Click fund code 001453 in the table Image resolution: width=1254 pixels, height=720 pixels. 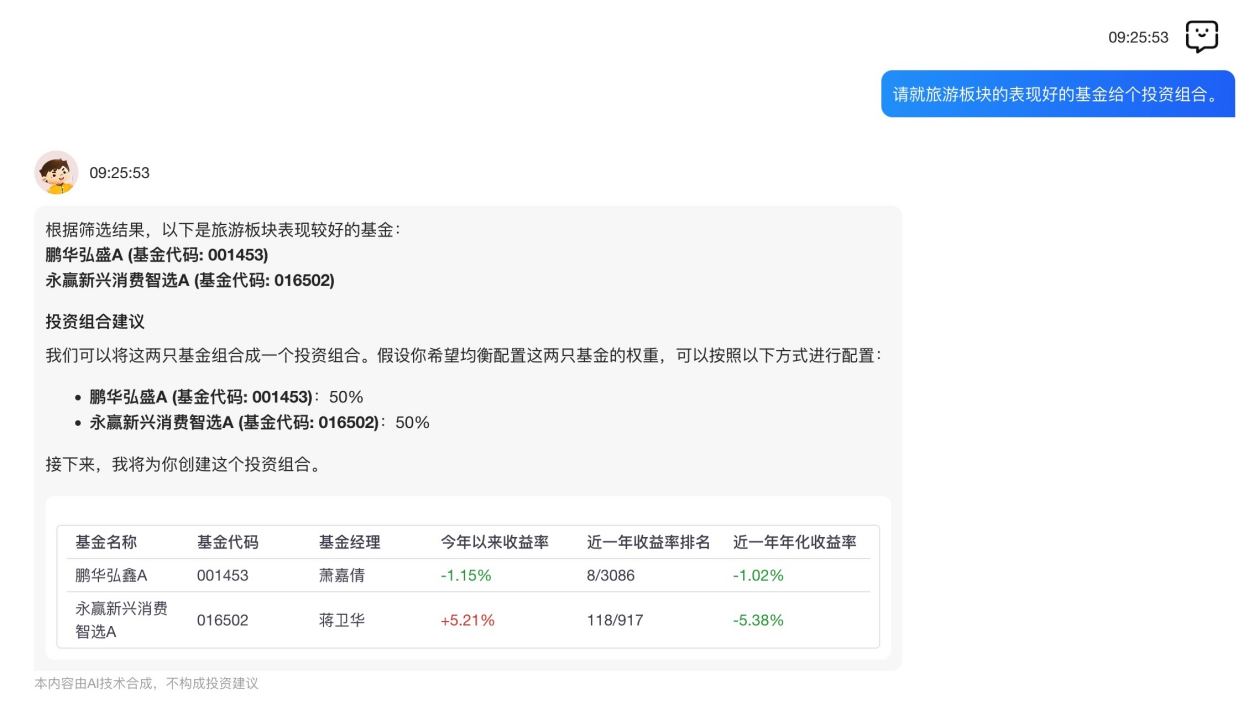tap(223, 575)
